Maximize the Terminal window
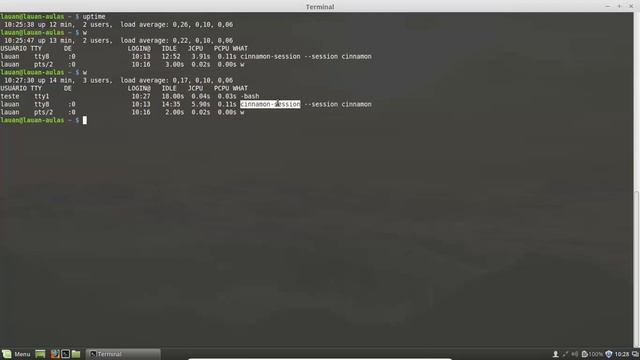This screenshot has height=360, width=640. [619, 6]
